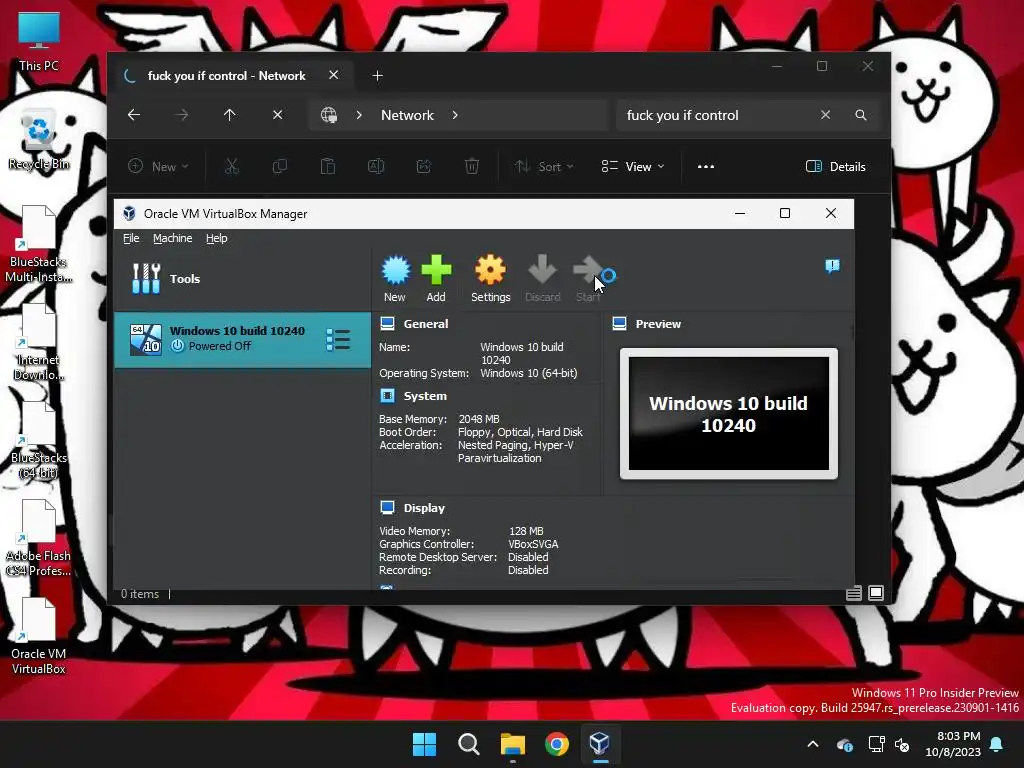Go up one folder level in Explorer

click(x=229, y=115)
